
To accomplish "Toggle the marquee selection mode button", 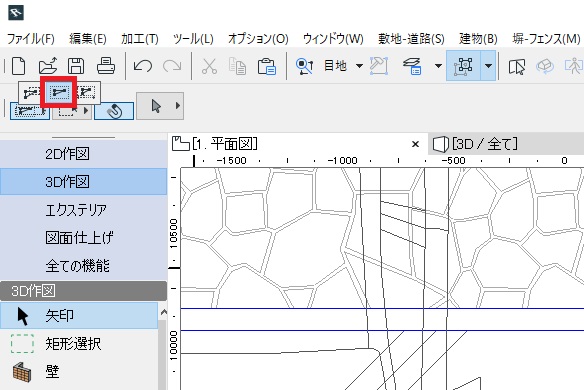I will click(30, 111).
